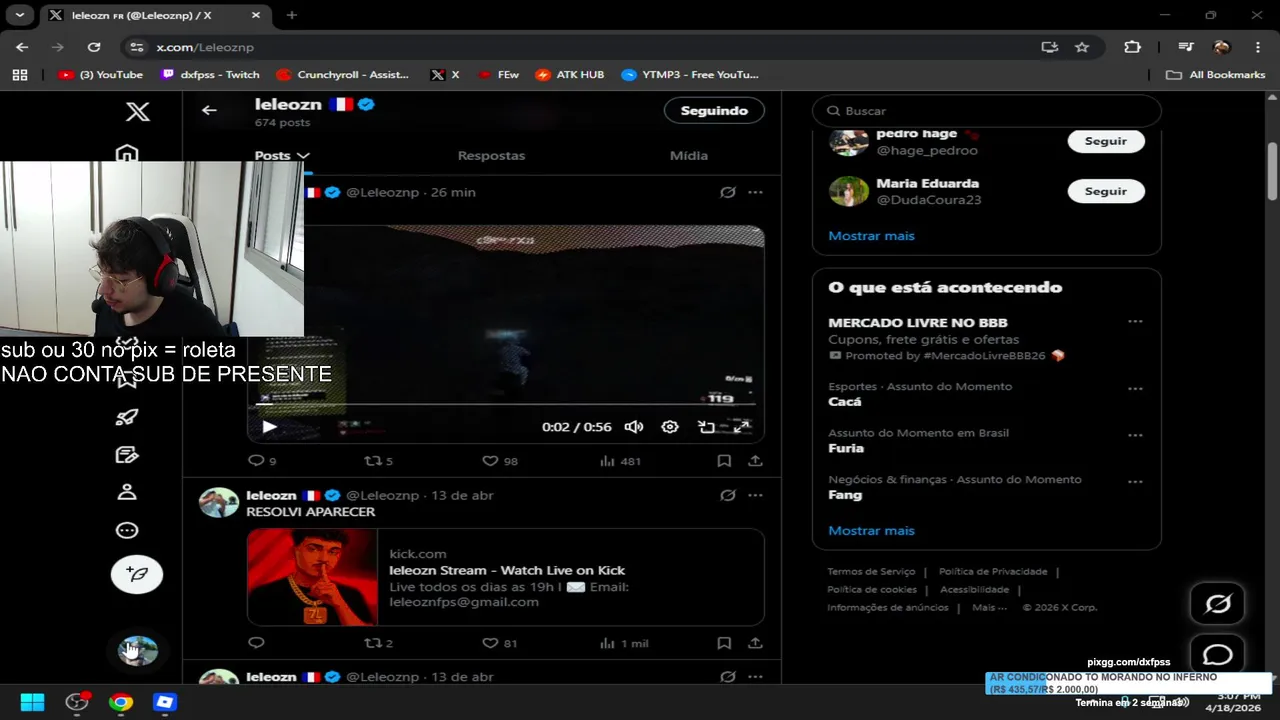Screen dimensions: 1280x720
Task: Open the YTMP3 bookmark
Action: tap(690, 75)
